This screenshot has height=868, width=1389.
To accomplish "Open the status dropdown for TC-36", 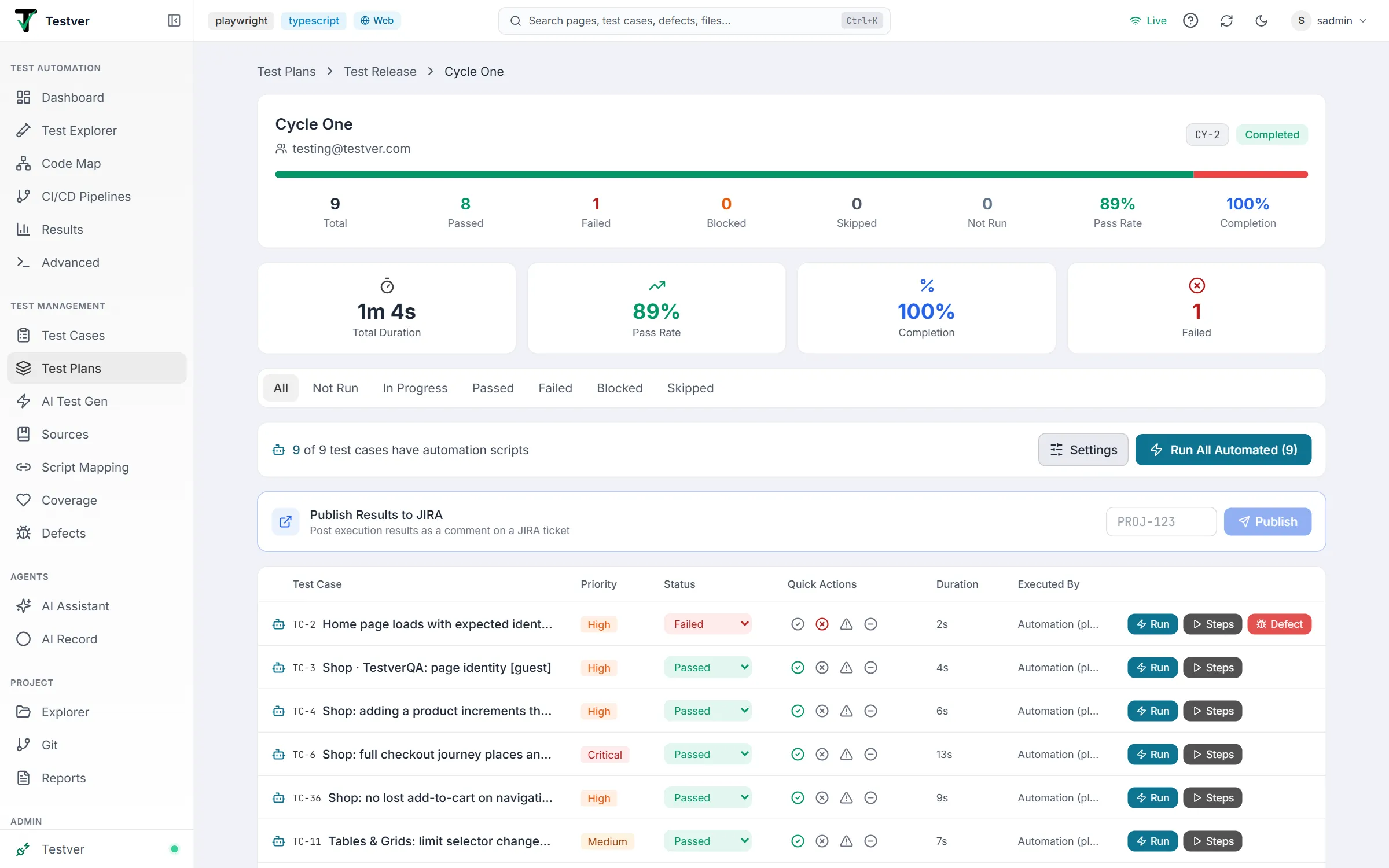I will pyautogui.click(x=708, y=797).
